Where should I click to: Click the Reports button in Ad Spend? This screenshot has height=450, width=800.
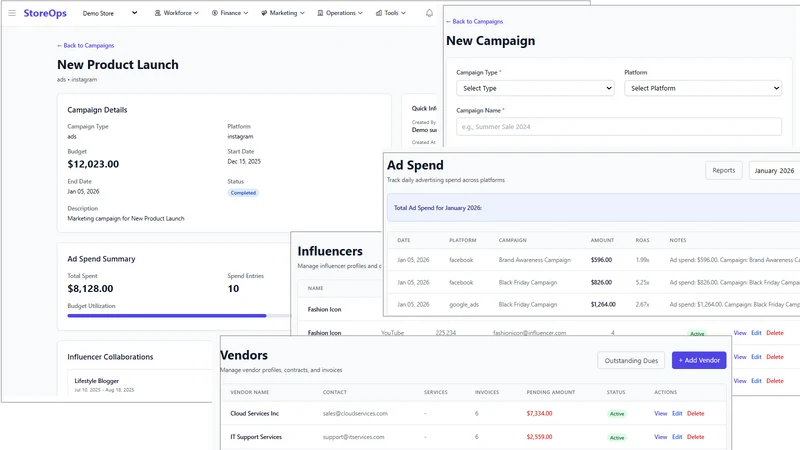(723, 170)
